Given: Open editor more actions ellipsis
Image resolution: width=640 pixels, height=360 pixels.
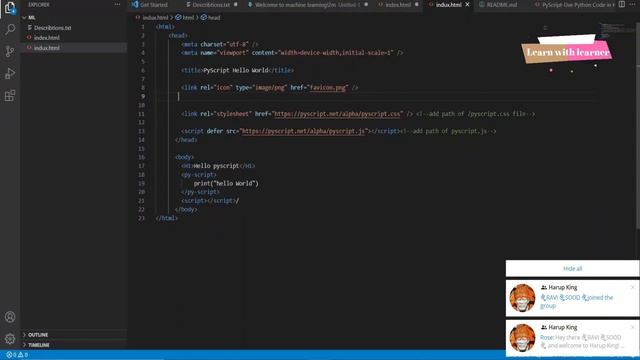Looking at the screenshot, I should click(x=632, y=4).
